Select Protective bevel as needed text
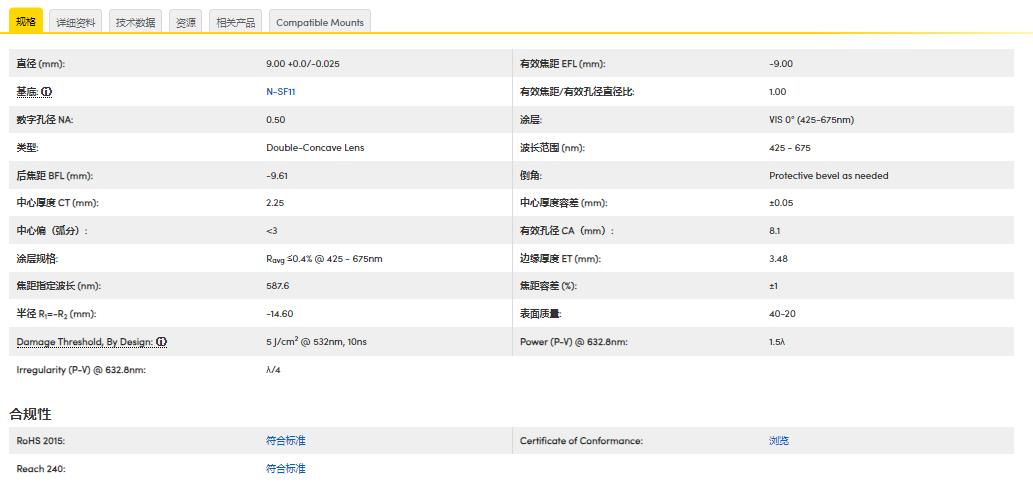The height and width of the screenshot is (500, 1033). tap(828, 176)
